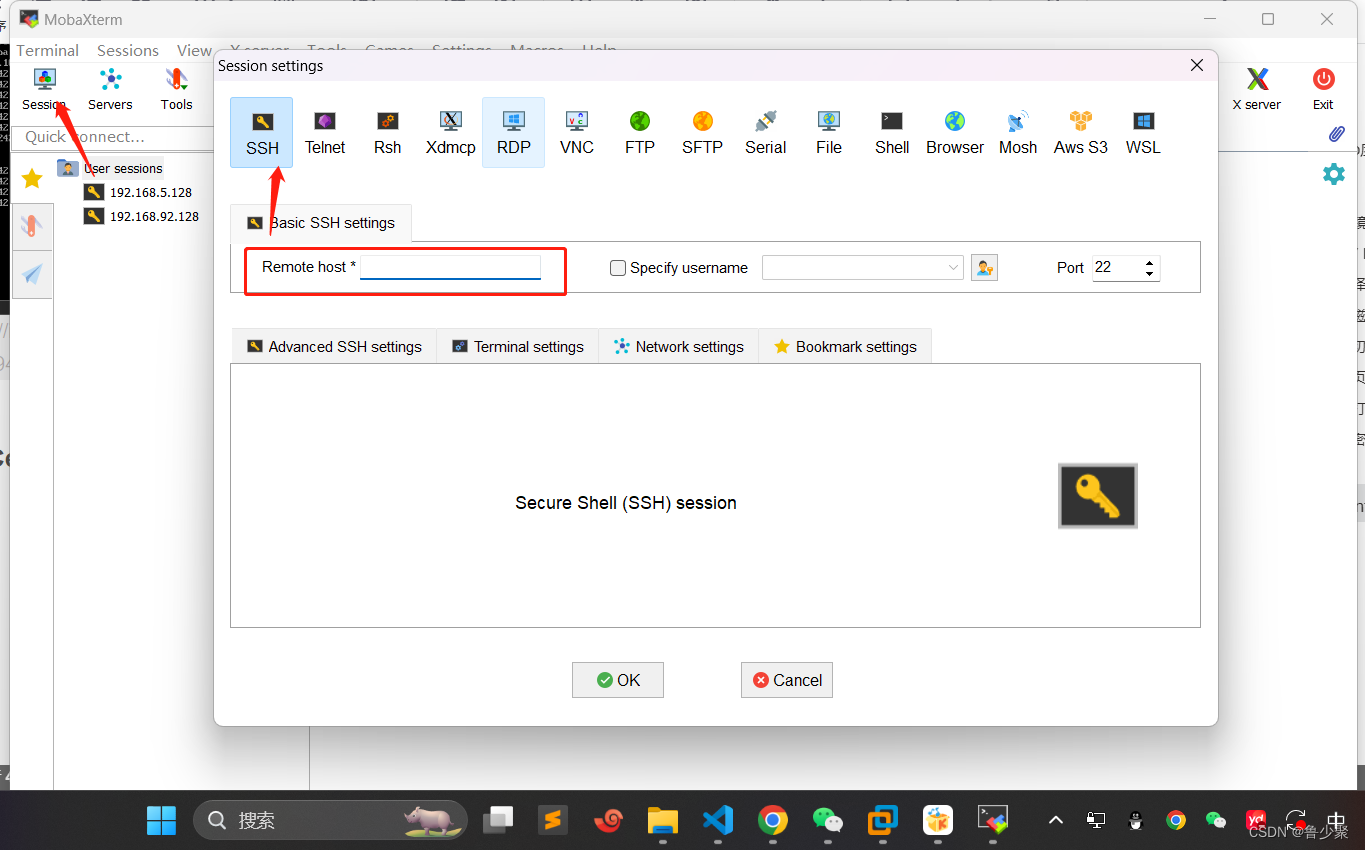Screen dimensions: 1365x850
Task: Select the Shell session type
Action: click(x=892, y=132)
